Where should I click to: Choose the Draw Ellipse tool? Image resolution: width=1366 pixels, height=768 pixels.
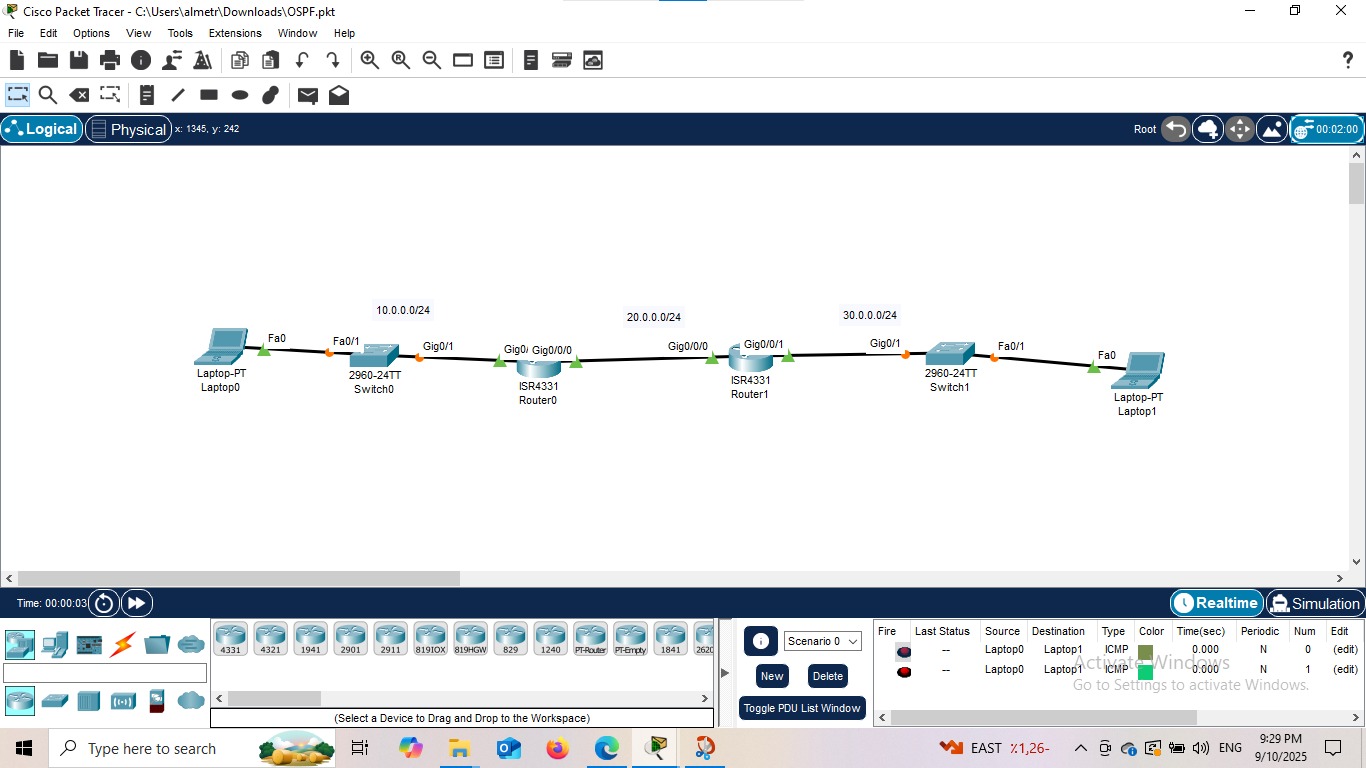coord(240,95)
